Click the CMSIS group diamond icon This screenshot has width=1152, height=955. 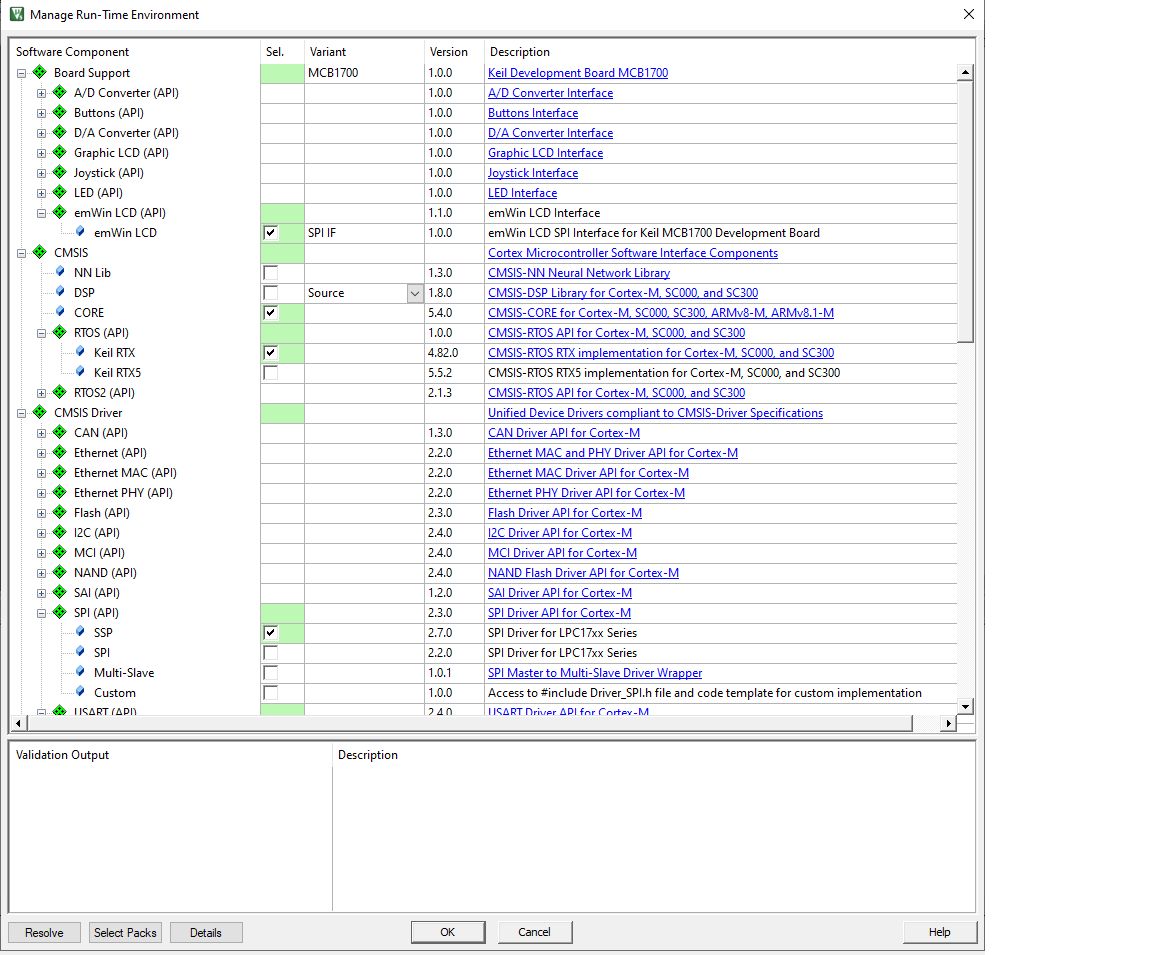[40, 252]
